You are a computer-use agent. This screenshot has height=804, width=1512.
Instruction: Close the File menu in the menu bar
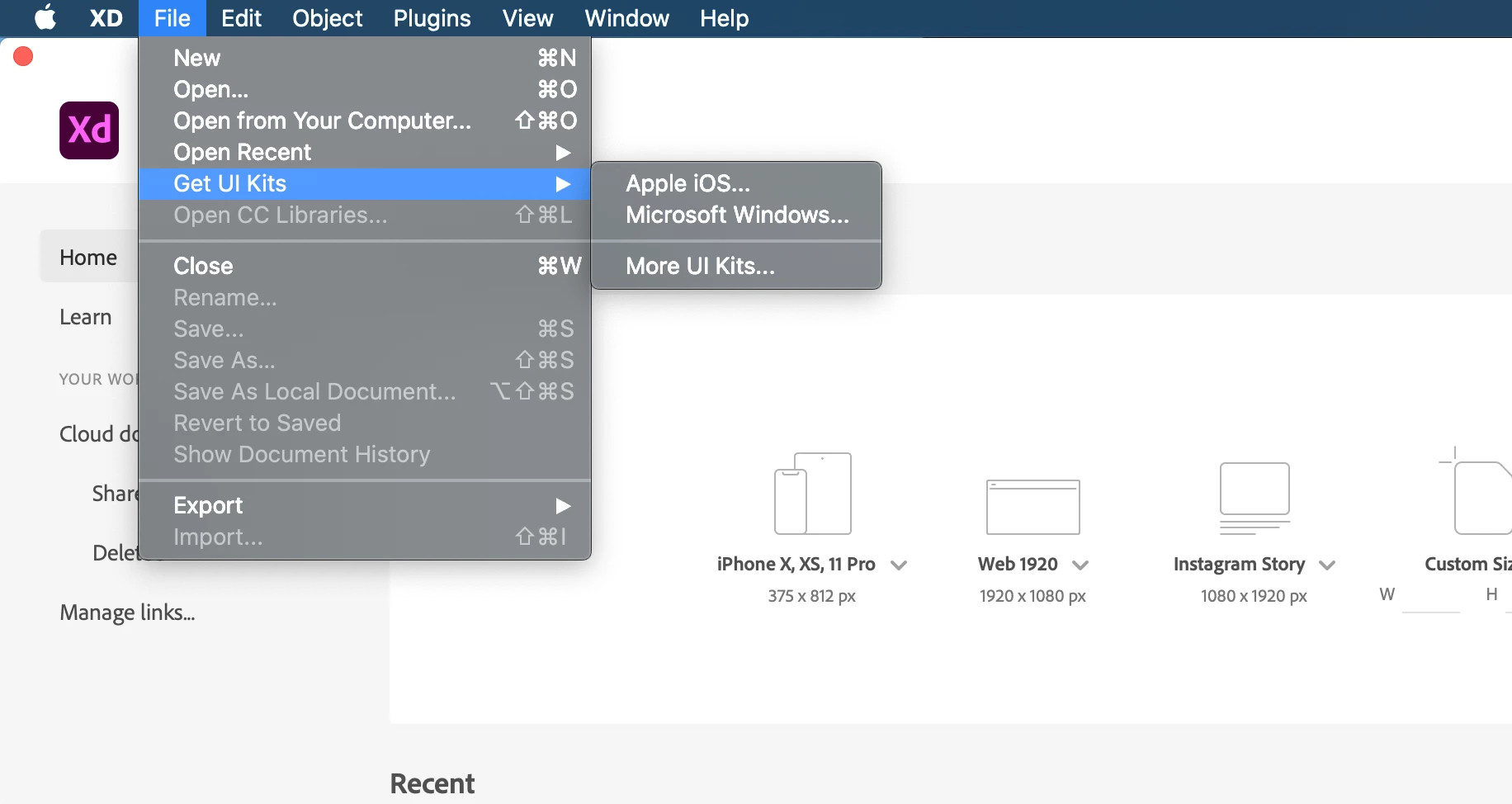[172, 18]
